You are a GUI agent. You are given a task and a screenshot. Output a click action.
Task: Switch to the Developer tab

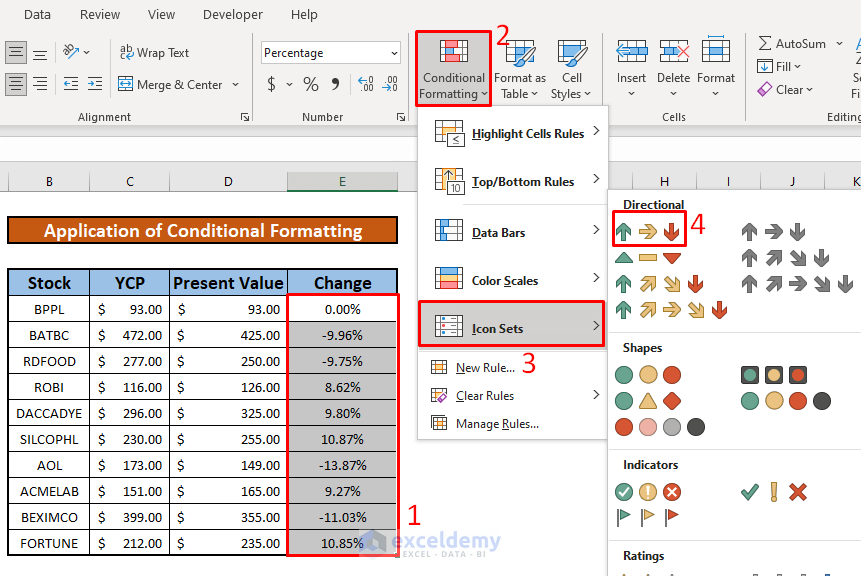pyautogui.click(x=233, y=14)
